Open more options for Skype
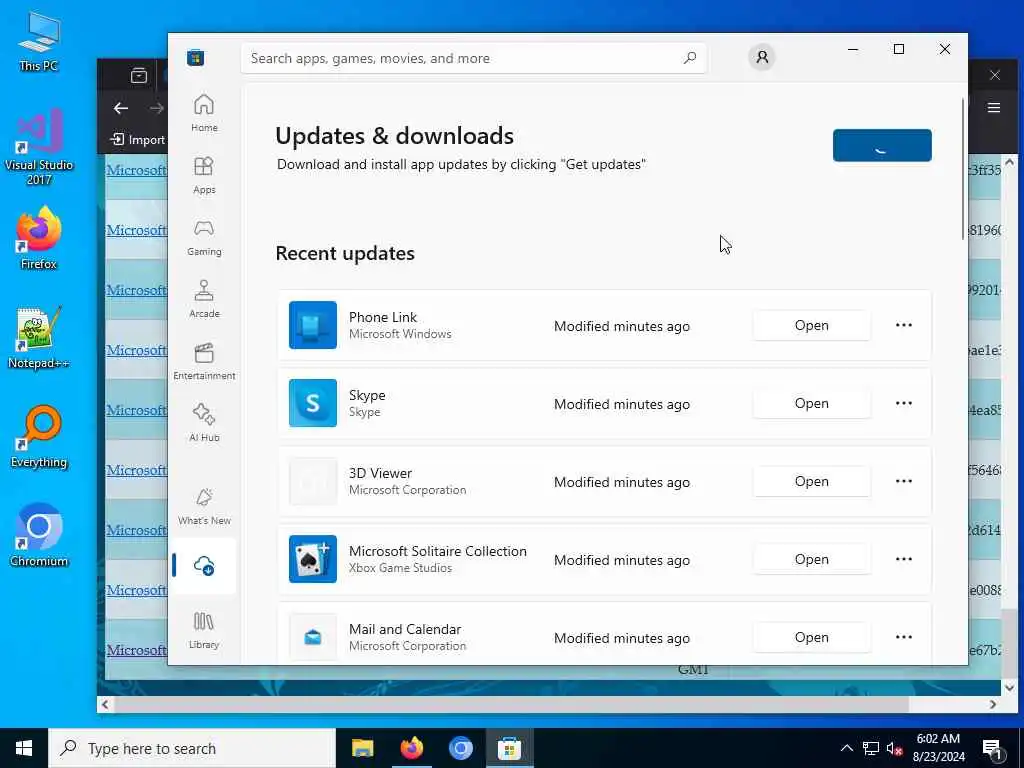The height and width of the screenshot is (768, 1024). (904, 403)
